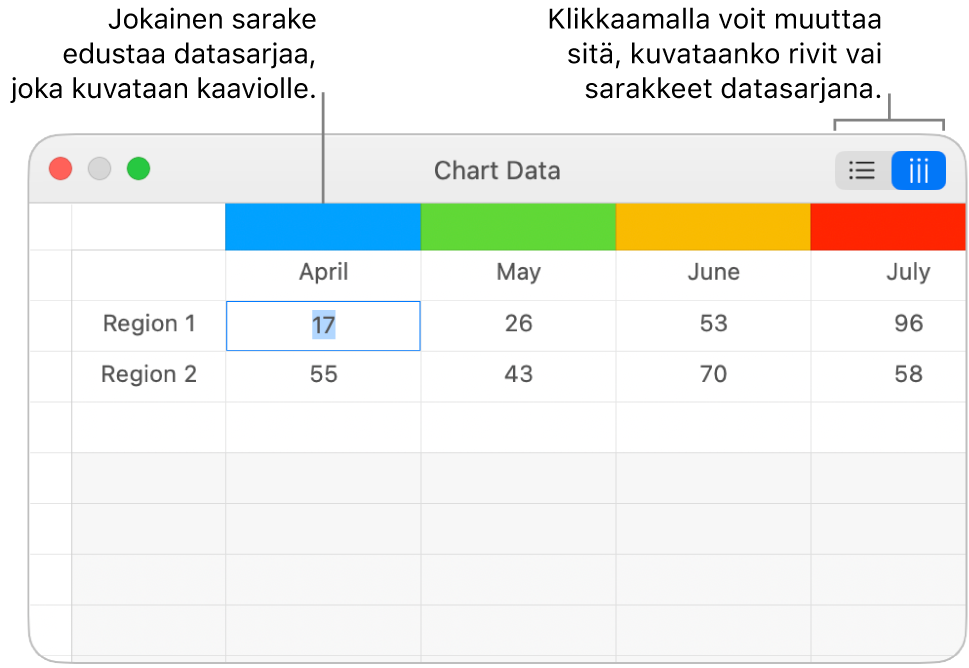
Task: Click the cell with value 55
Action: pos(323,375)
